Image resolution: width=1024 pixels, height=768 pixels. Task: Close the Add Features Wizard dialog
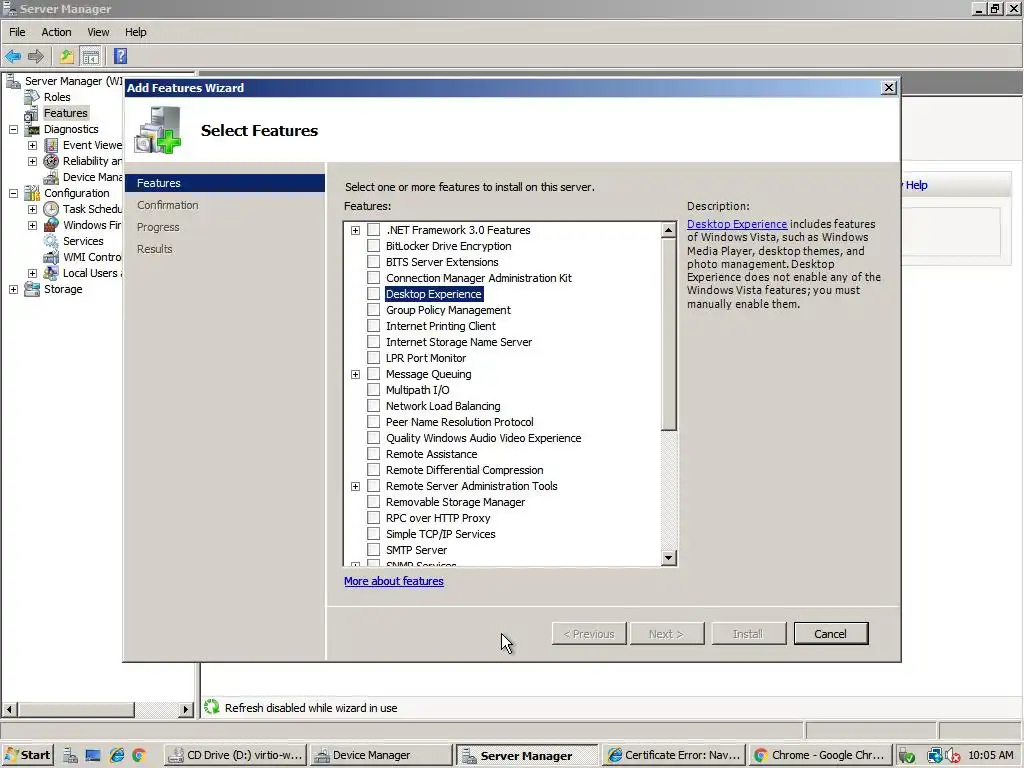click(x=889, y=88)
